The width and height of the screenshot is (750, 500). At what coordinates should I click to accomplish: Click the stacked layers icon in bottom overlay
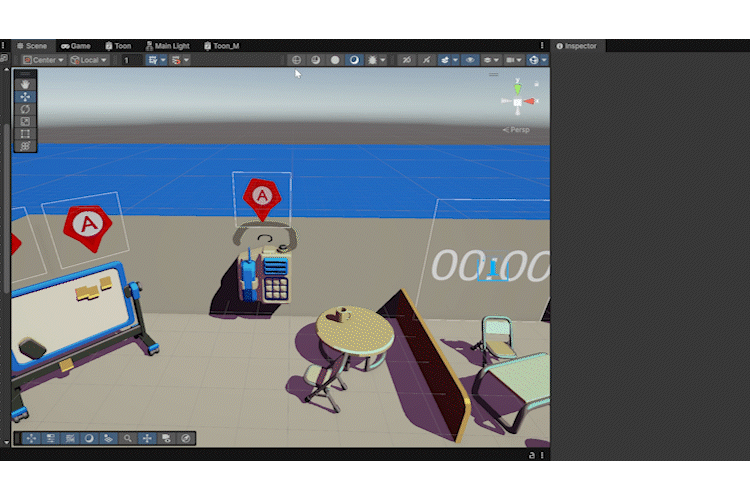109,438
